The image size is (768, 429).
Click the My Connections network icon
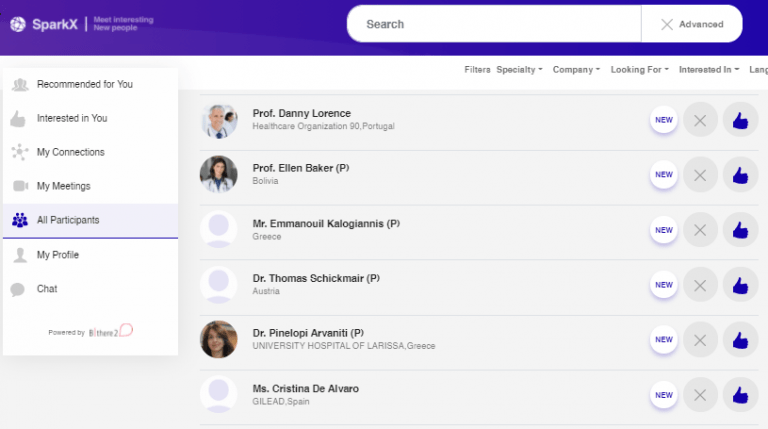20,152
